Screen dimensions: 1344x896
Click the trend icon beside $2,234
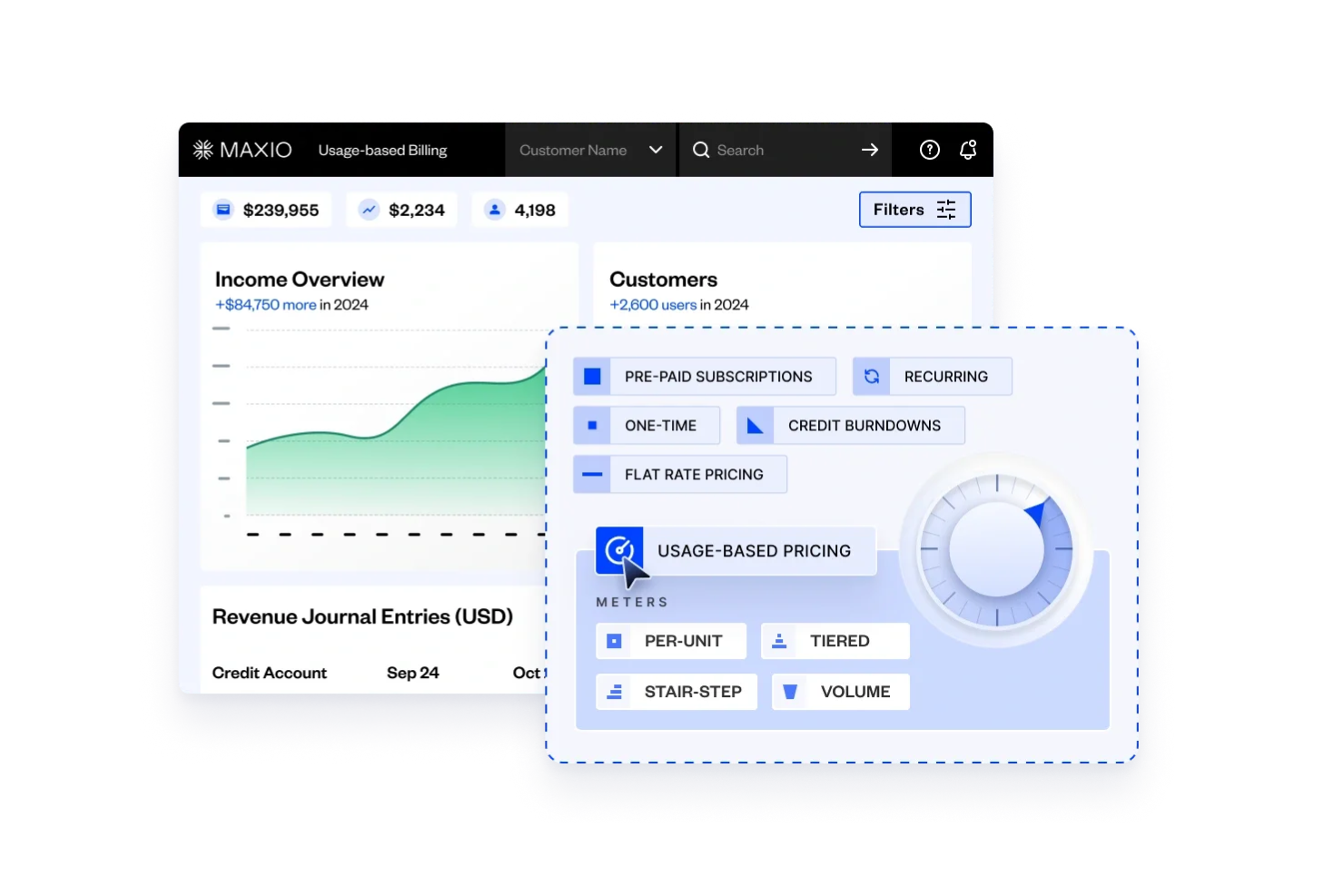coord(369,210)
